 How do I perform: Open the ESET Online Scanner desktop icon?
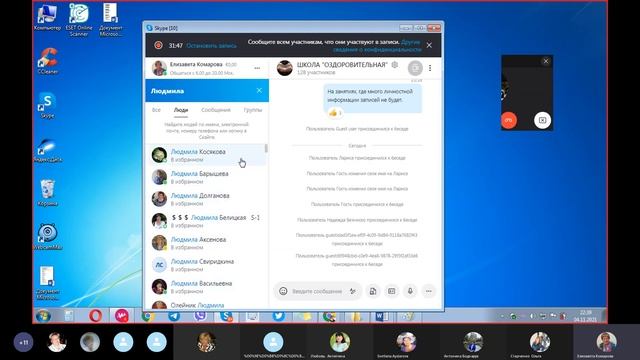coord(79,20)
